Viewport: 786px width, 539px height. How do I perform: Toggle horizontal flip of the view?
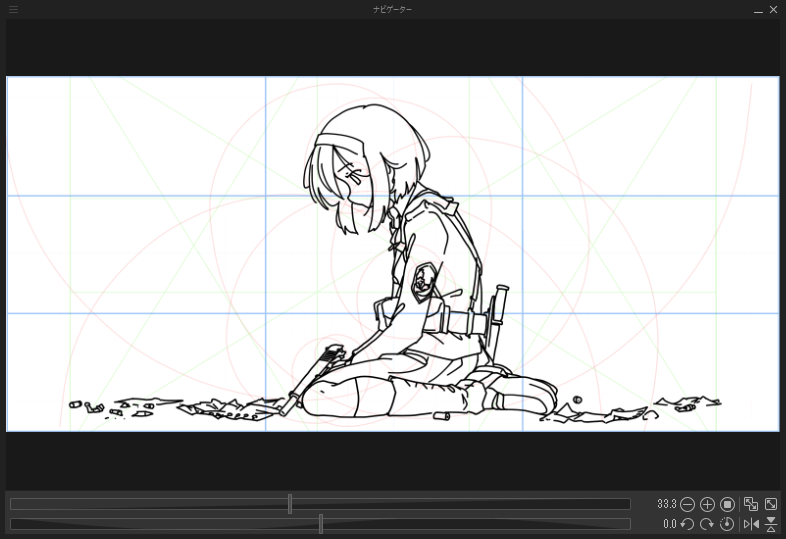tap(751, 524)
